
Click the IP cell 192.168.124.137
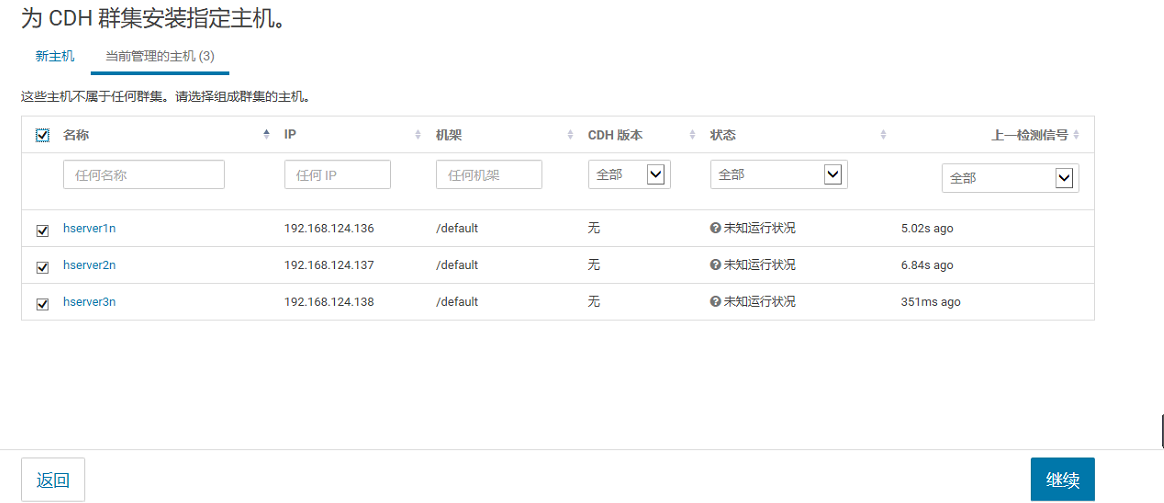tap(329, 265)
